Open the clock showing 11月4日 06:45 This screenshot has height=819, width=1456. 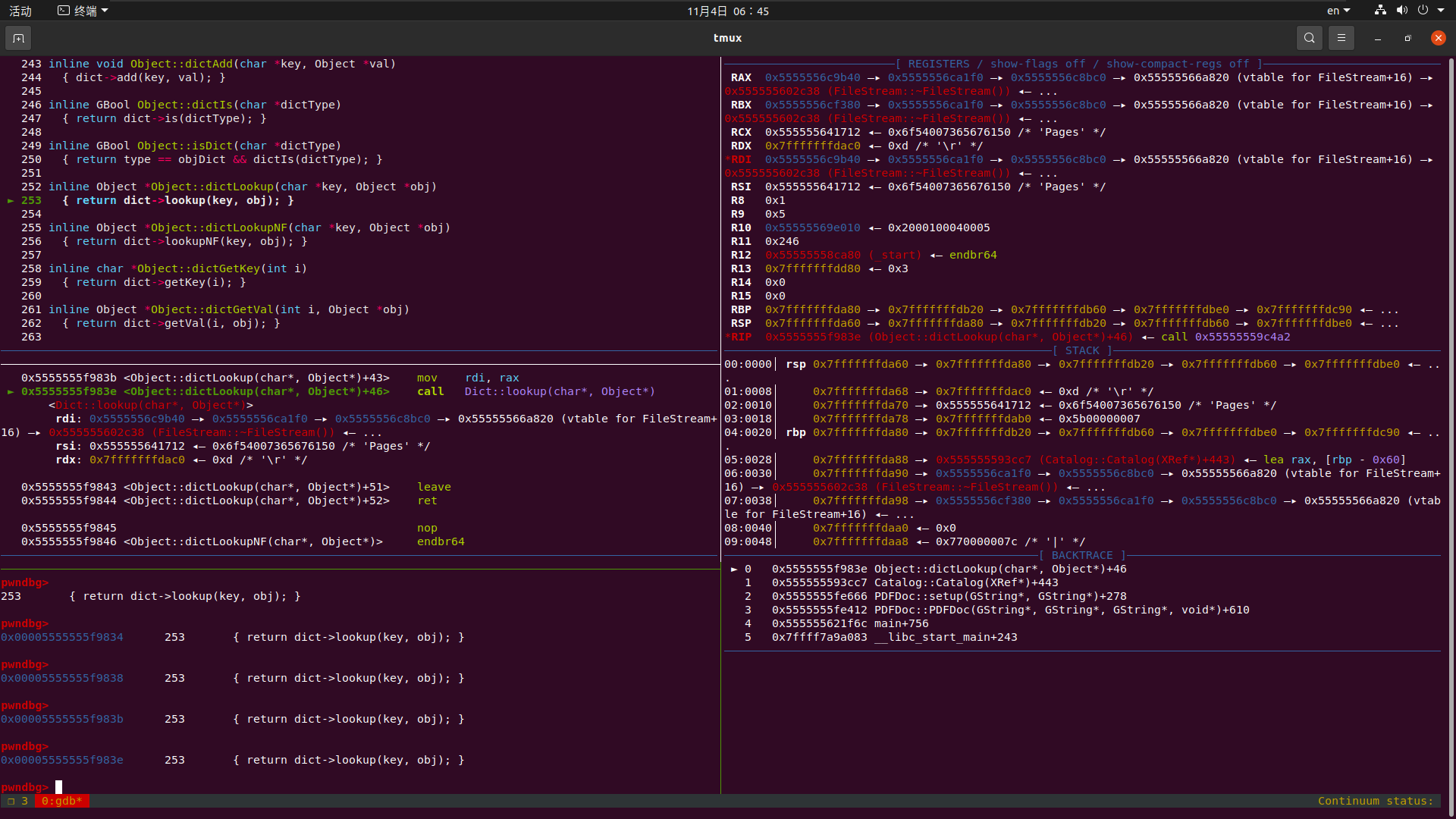click(x=728, y=11)
